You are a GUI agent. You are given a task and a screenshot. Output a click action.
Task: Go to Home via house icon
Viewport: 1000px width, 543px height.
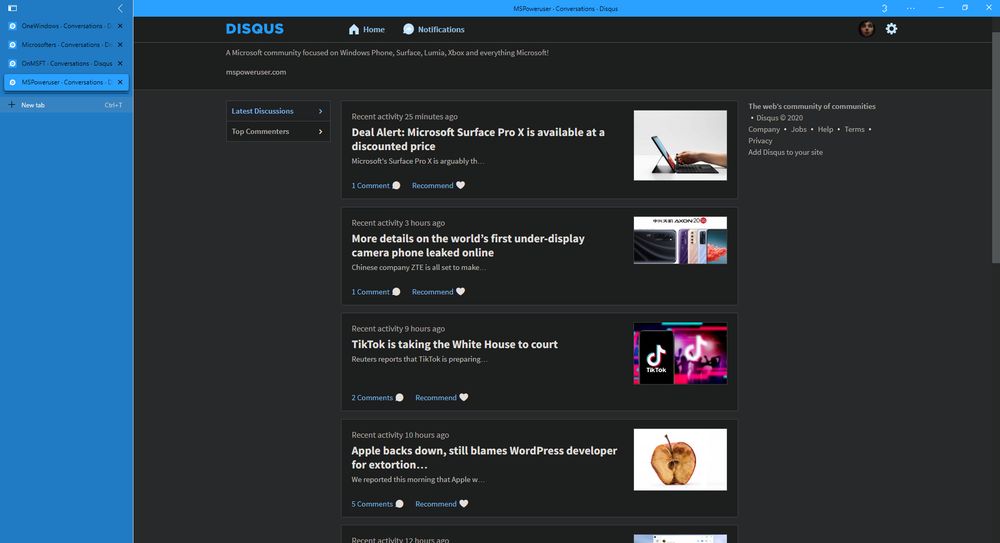tap(354, 30)
